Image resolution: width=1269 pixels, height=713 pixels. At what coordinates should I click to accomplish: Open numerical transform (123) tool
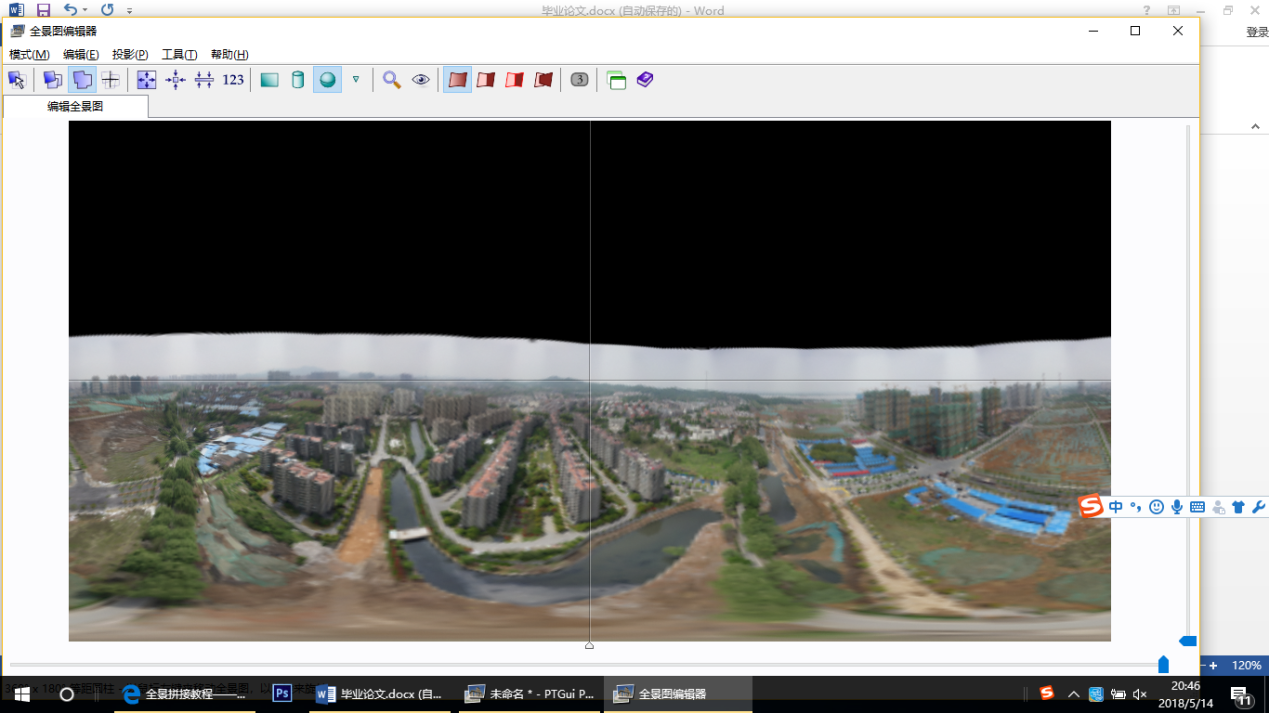click(x=233, y=80)
